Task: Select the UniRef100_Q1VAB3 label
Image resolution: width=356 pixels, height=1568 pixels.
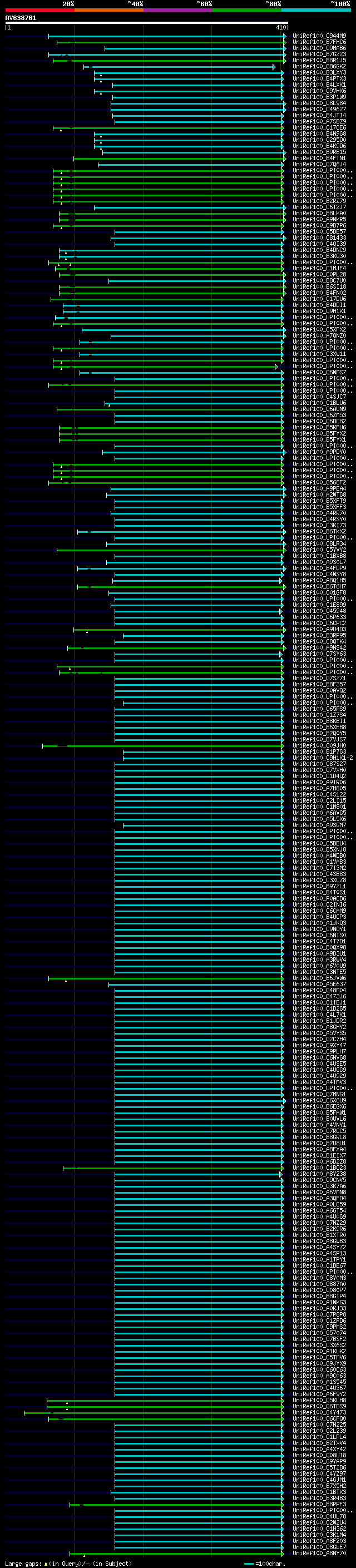Action: 319,862
